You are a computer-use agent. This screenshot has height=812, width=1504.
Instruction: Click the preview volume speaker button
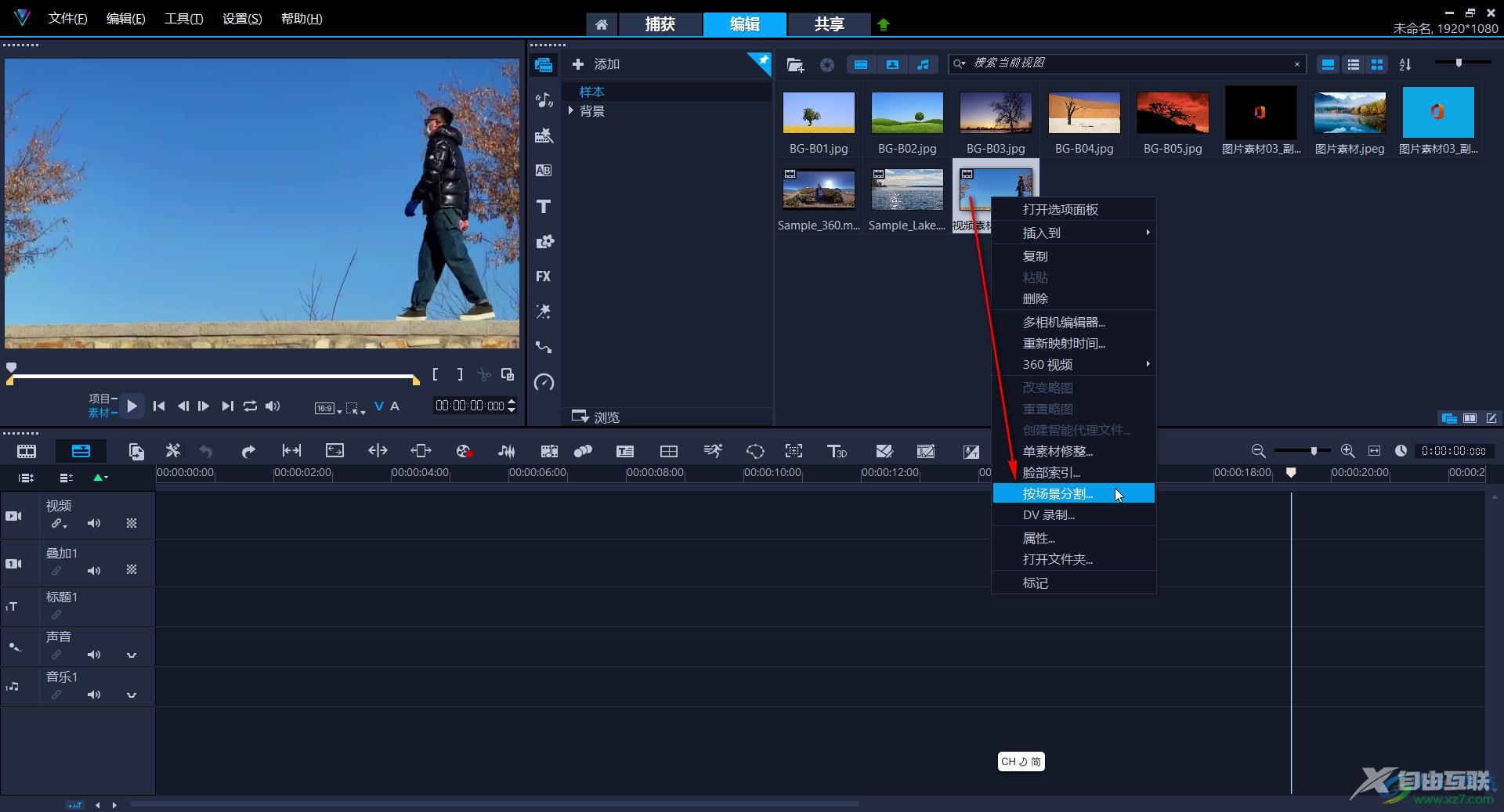(273, 406)
